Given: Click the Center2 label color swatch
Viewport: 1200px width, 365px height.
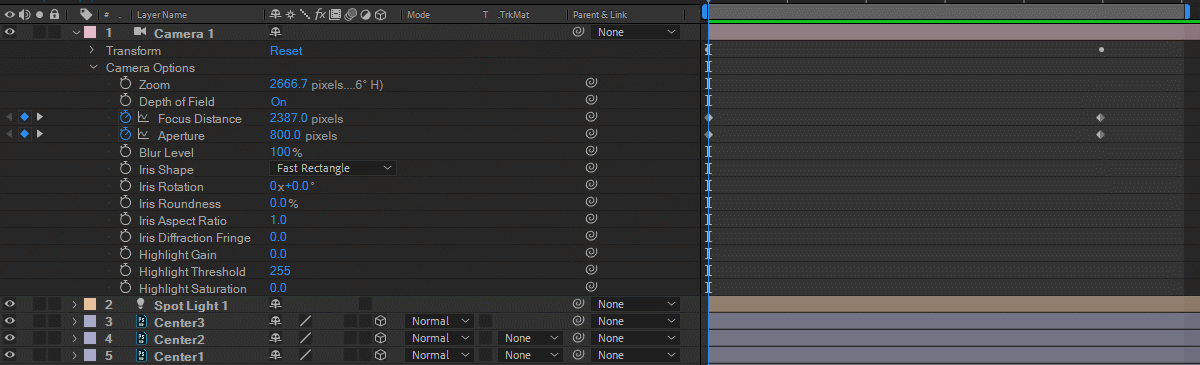Looking at the screenshot, I should click(90, 338).
